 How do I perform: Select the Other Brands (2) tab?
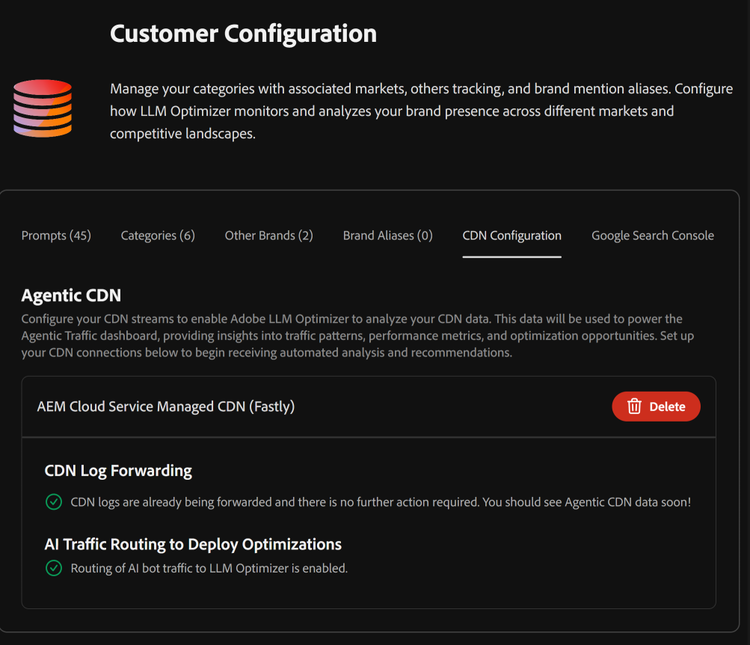tap(269, 235)
